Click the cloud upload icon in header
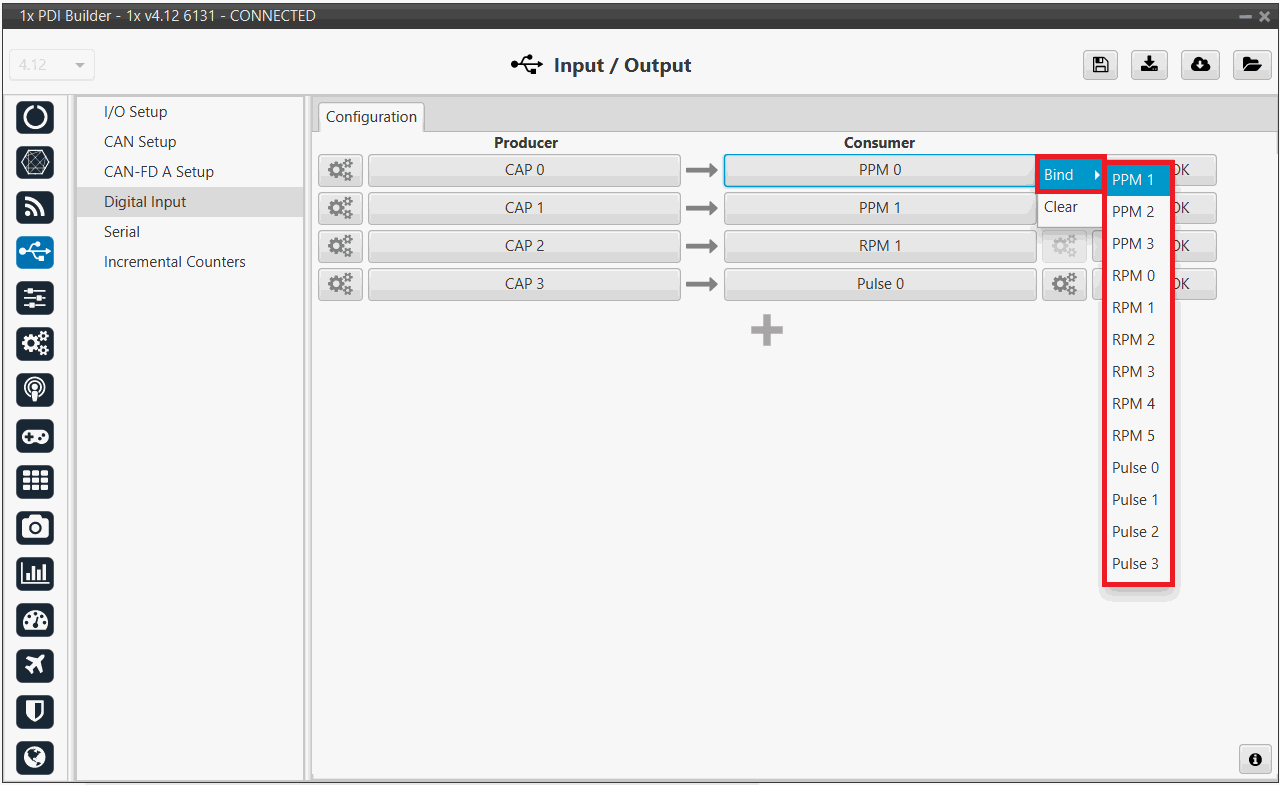 (x=1200, y=65)
